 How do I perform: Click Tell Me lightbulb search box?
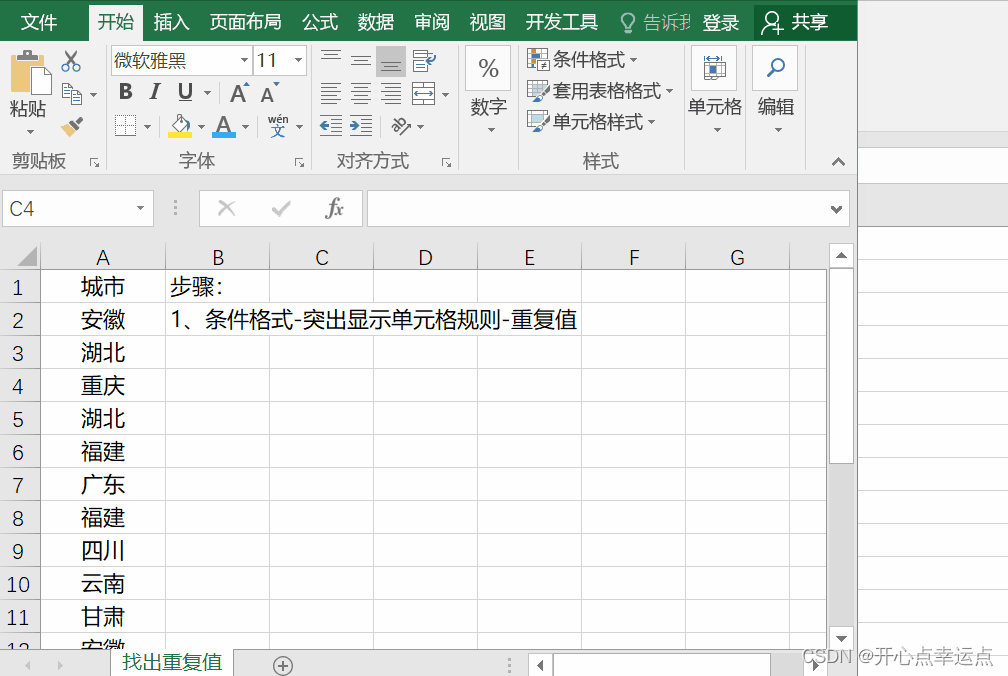click(655, 23)
